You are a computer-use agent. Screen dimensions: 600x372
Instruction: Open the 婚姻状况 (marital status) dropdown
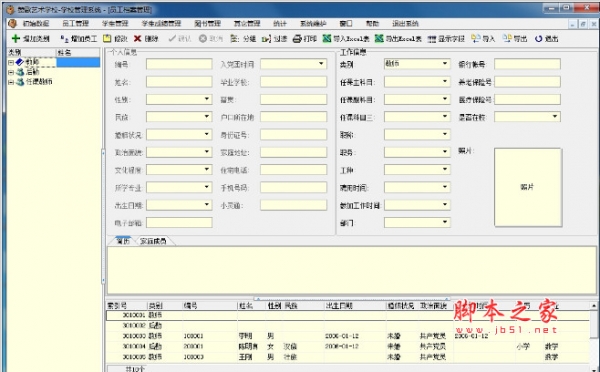point(207,134)
